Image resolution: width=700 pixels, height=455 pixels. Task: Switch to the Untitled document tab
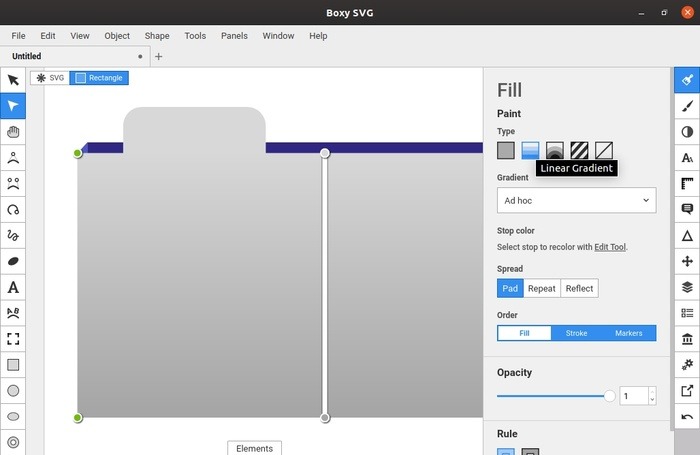point(75,56)
